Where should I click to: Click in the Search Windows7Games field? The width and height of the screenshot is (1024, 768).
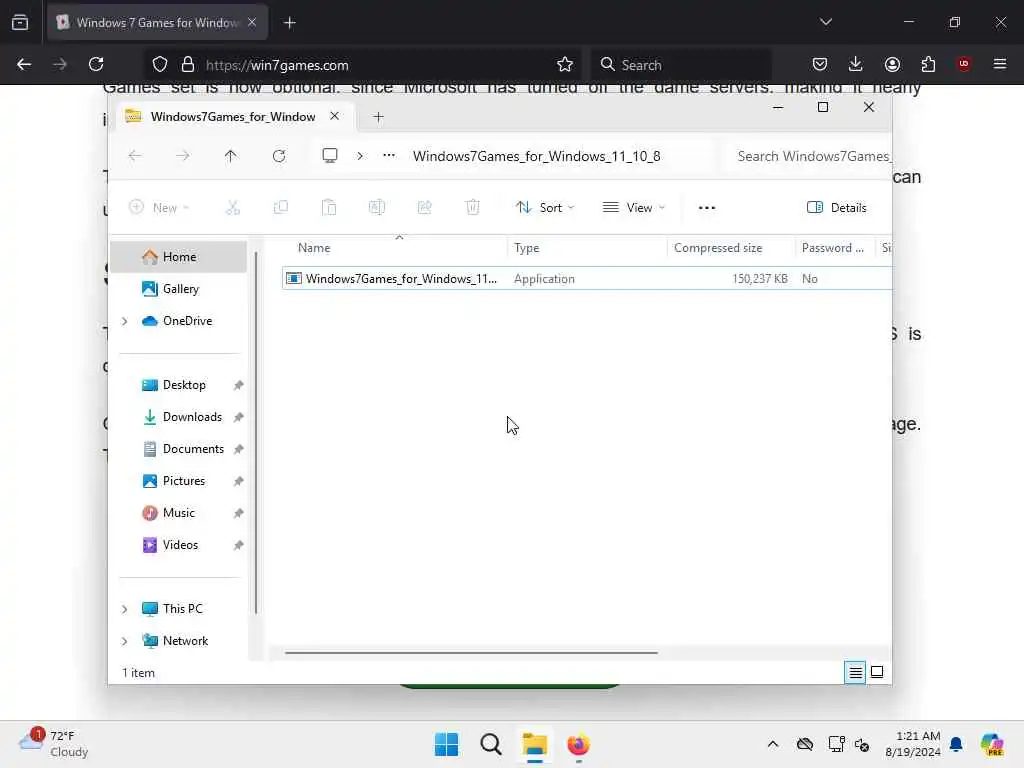point(812,156)
